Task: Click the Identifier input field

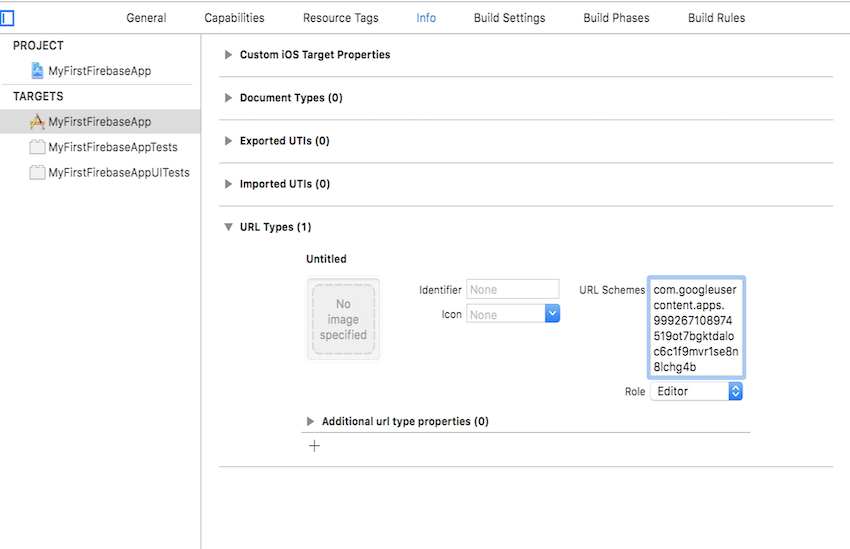Action: tap(512, 289)
